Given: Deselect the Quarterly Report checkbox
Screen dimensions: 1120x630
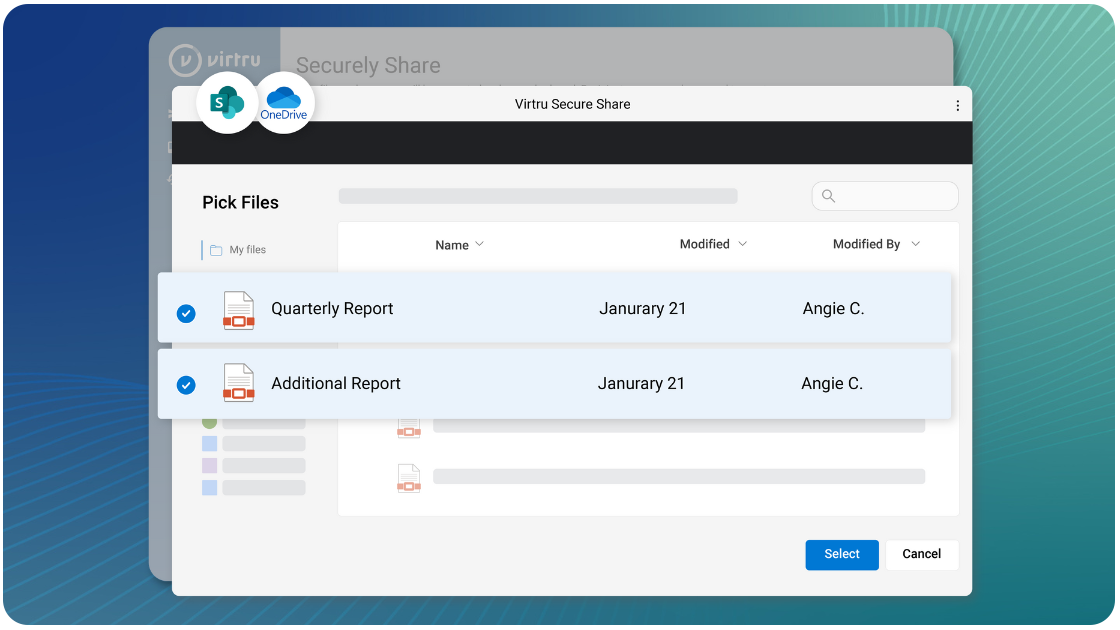Looking at the screenshot, I should [x=186, y=313].
